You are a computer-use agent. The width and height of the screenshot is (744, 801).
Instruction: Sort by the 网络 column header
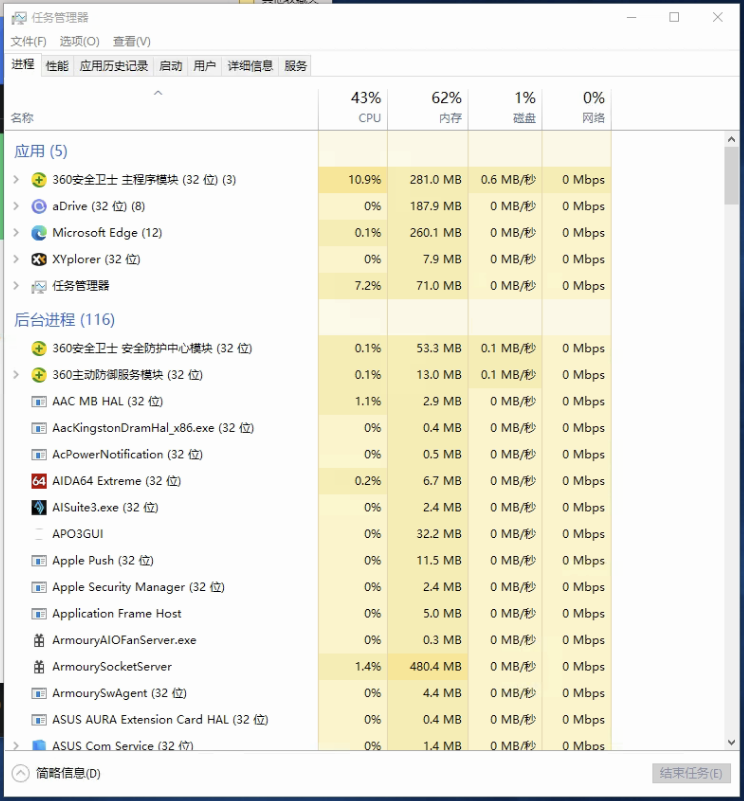[577, 109]
